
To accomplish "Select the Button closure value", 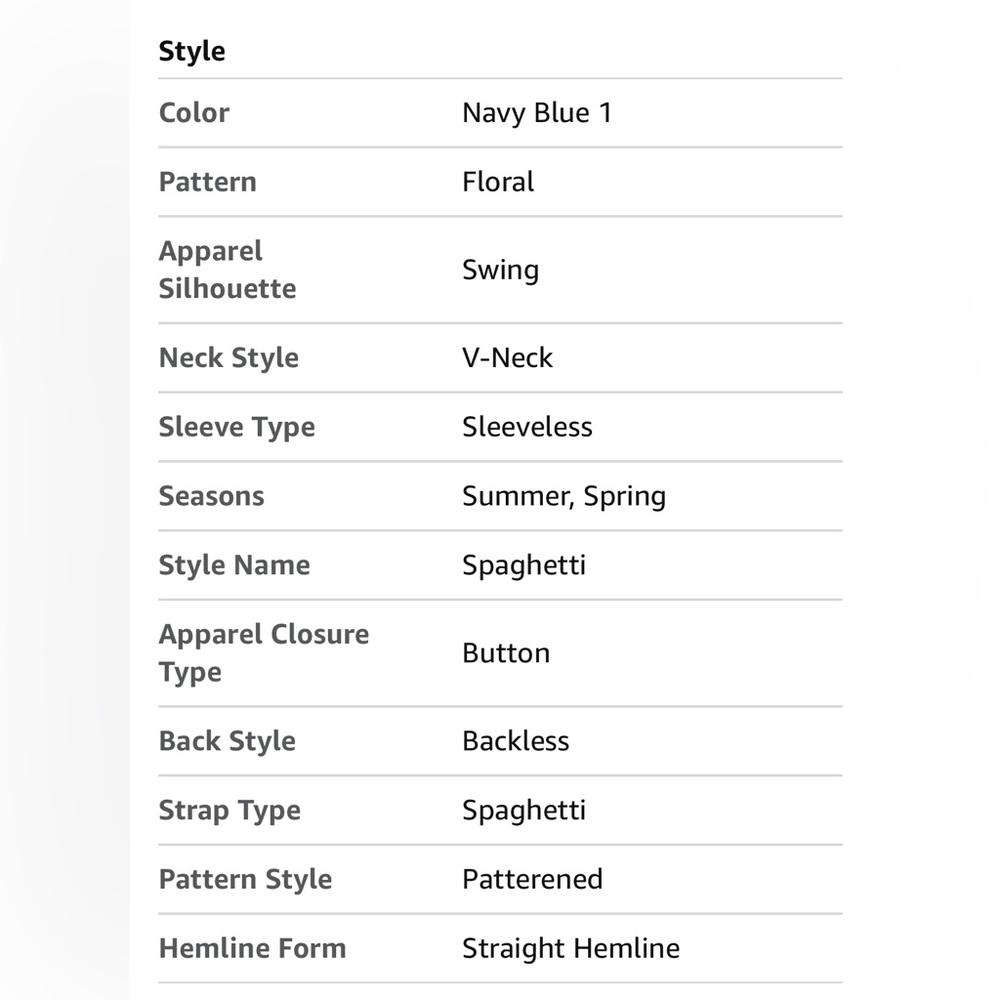I will pos(506,653).
